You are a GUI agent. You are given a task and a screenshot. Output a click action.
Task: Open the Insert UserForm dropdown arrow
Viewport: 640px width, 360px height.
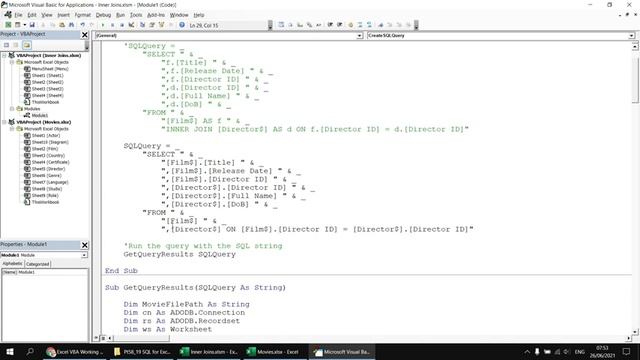click(24, 25)
